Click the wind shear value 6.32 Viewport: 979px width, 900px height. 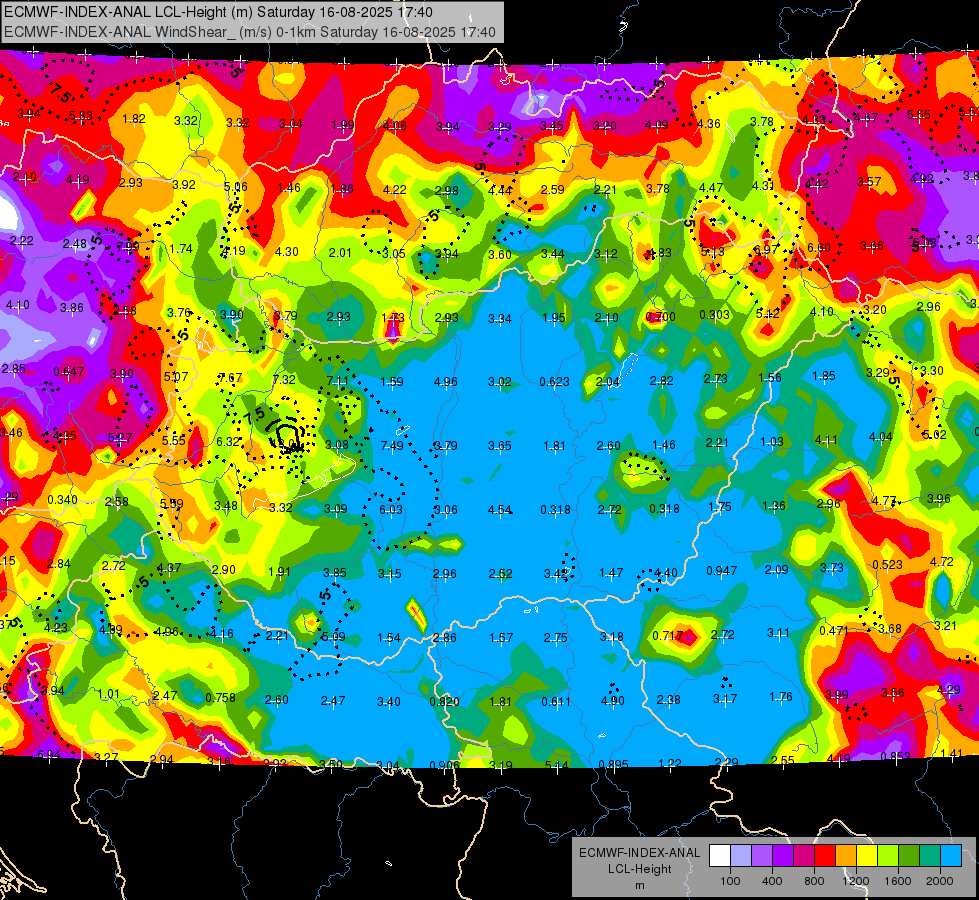coord(228,442)
